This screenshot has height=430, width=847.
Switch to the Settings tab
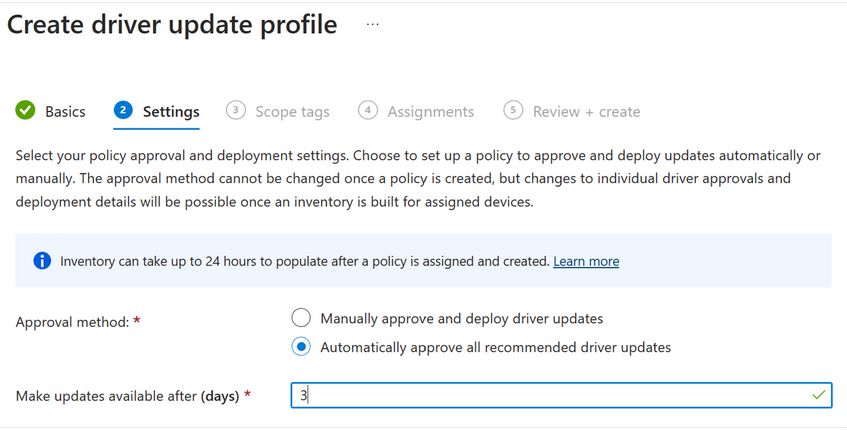coord(171,112)
